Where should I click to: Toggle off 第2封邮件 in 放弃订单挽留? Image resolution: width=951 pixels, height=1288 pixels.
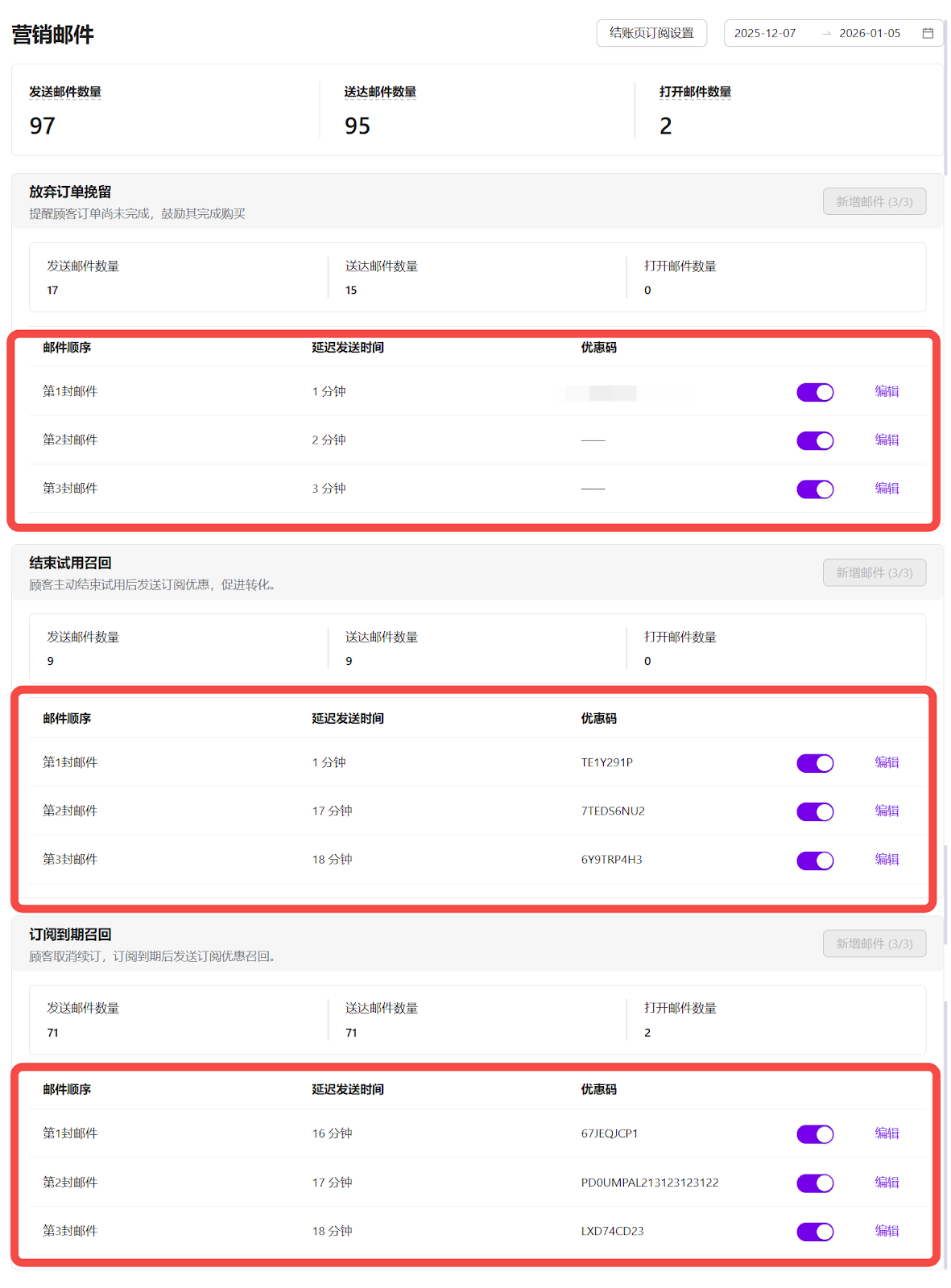tap(814, 440)
